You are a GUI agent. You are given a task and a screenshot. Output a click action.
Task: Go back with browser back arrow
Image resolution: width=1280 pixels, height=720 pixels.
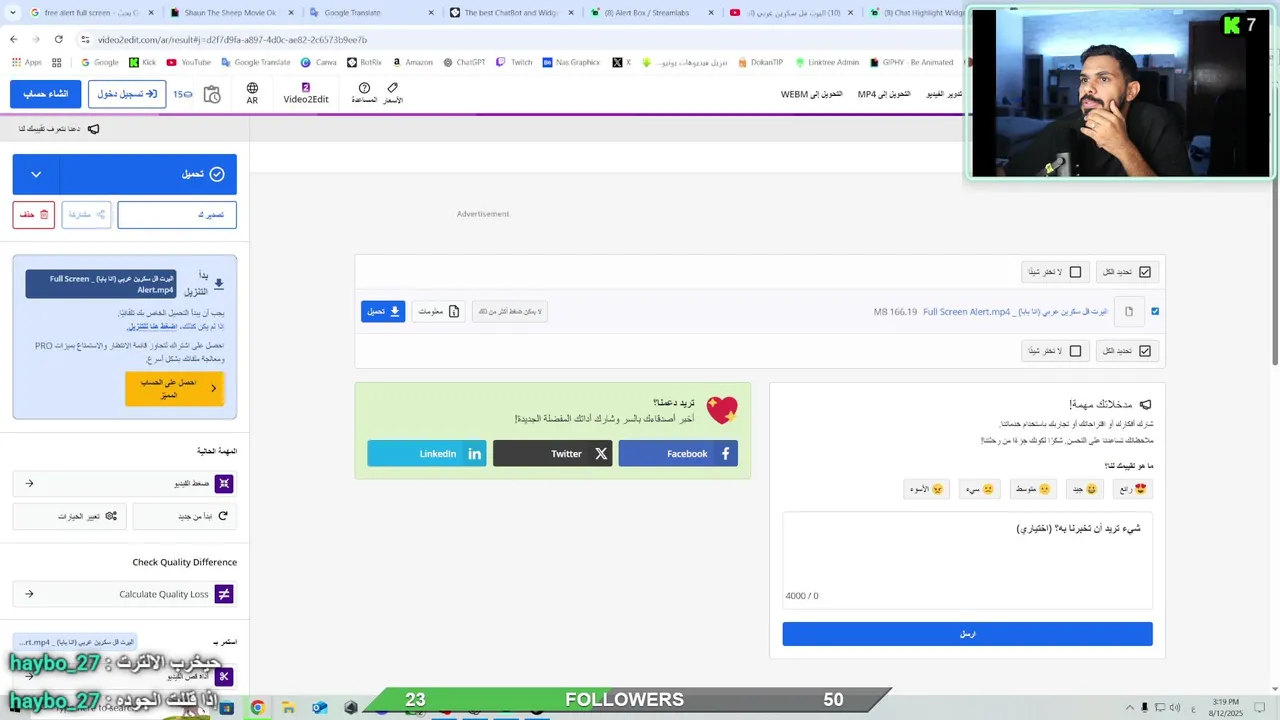13,39
